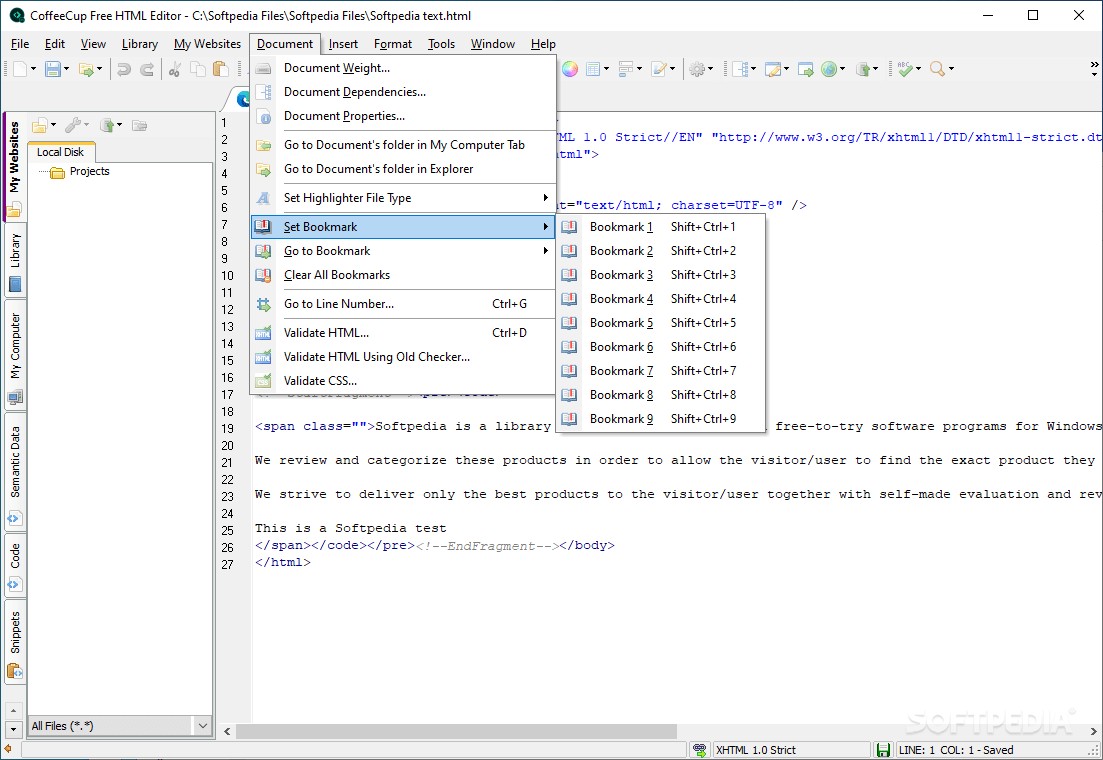This screenshot has width=1103, height=760.
Task: Select the Local Disk tab
Action: point(60,152)
